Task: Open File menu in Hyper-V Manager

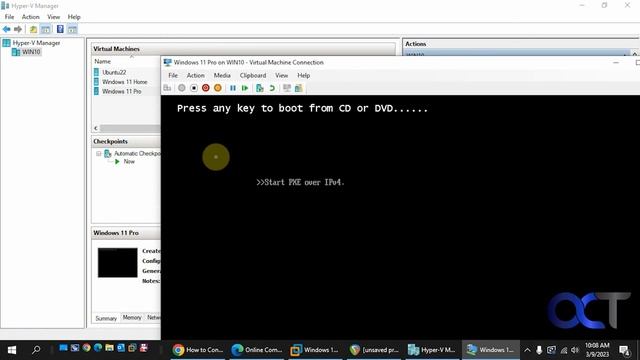Action: [x=9, y=17]
